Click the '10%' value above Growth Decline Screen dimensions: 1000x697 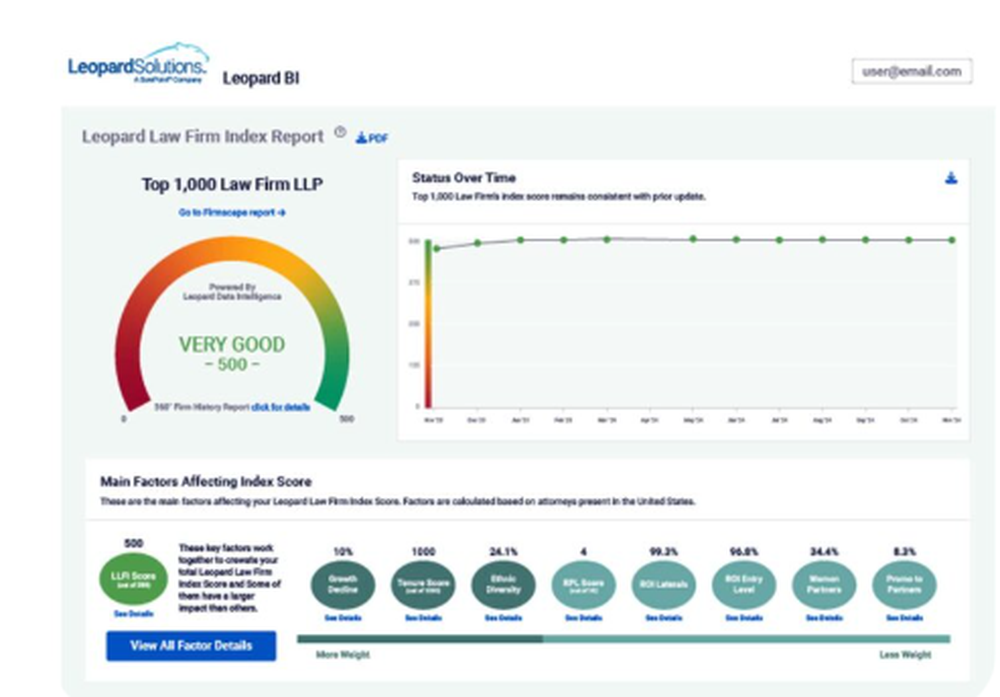[343, 552]
